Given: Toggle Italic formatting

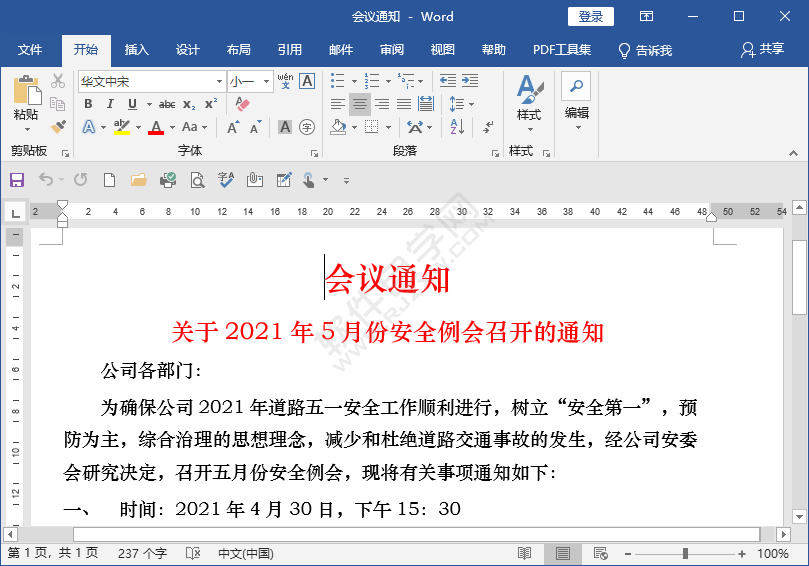Looking at the screenshot, I should pyautogui.click(x=110, y=104).
